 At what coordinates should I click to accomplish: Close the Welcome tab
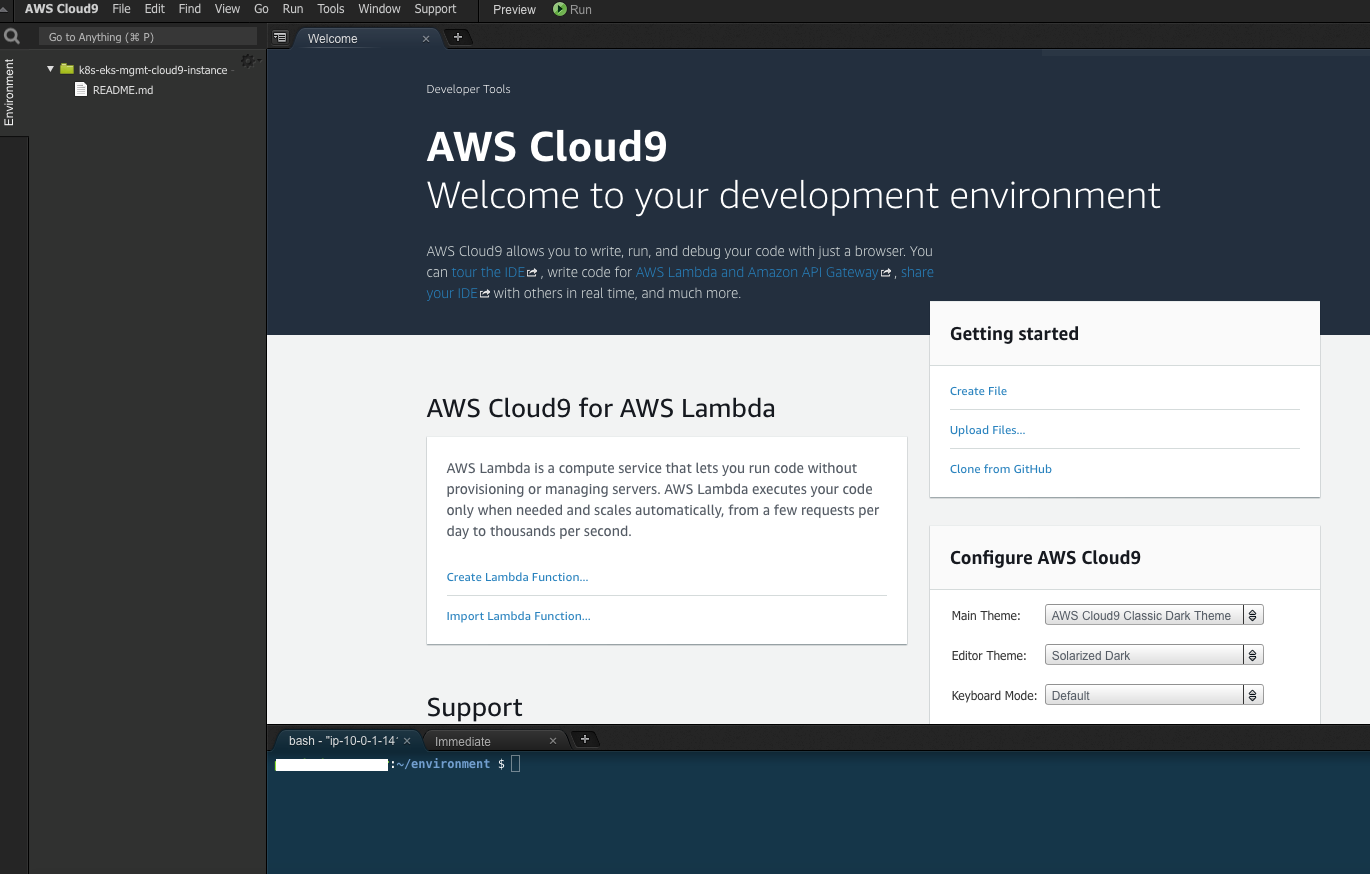coord(426,38)
